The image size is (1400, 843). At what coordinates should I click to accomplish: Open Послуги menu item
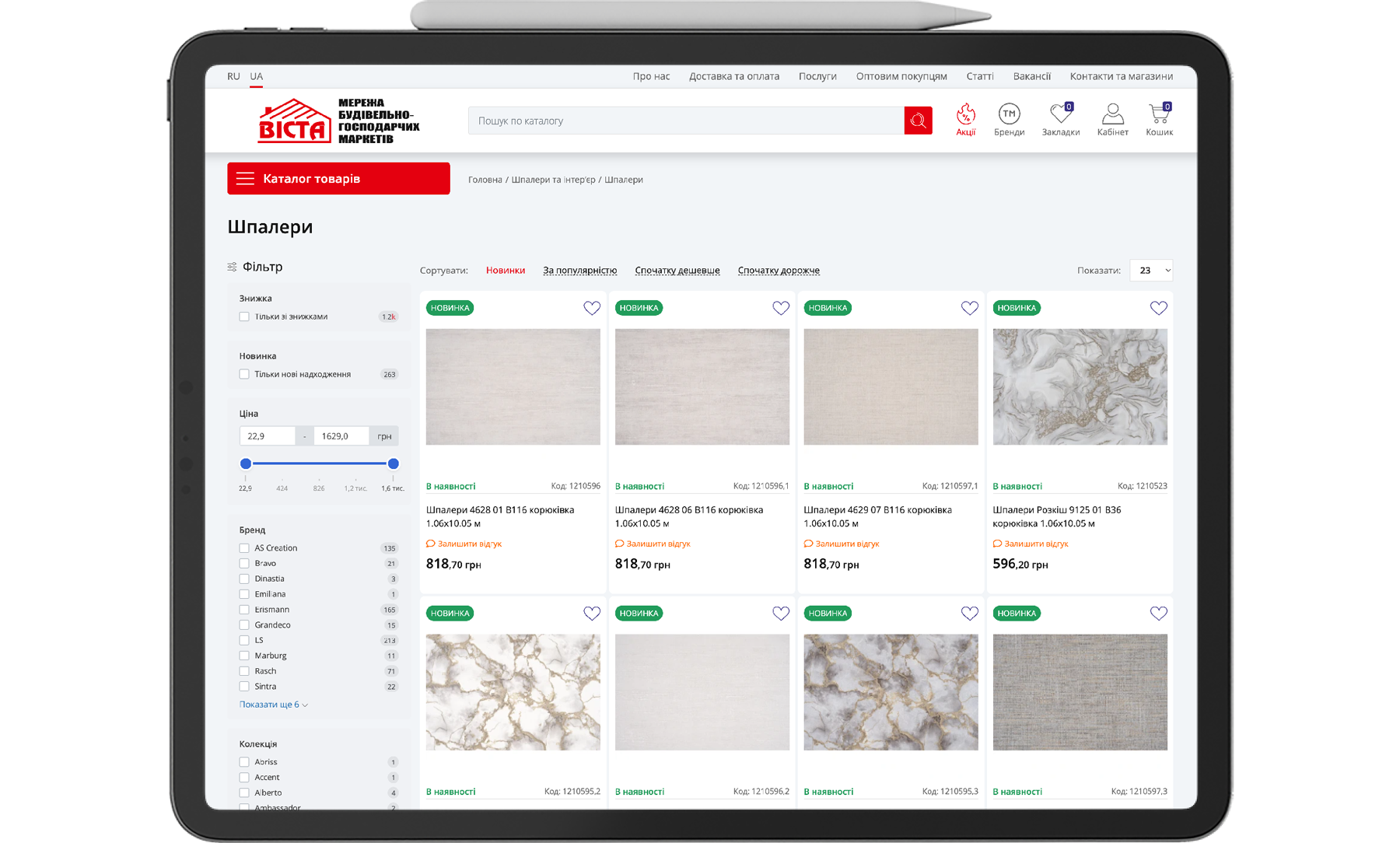(817, 76)
